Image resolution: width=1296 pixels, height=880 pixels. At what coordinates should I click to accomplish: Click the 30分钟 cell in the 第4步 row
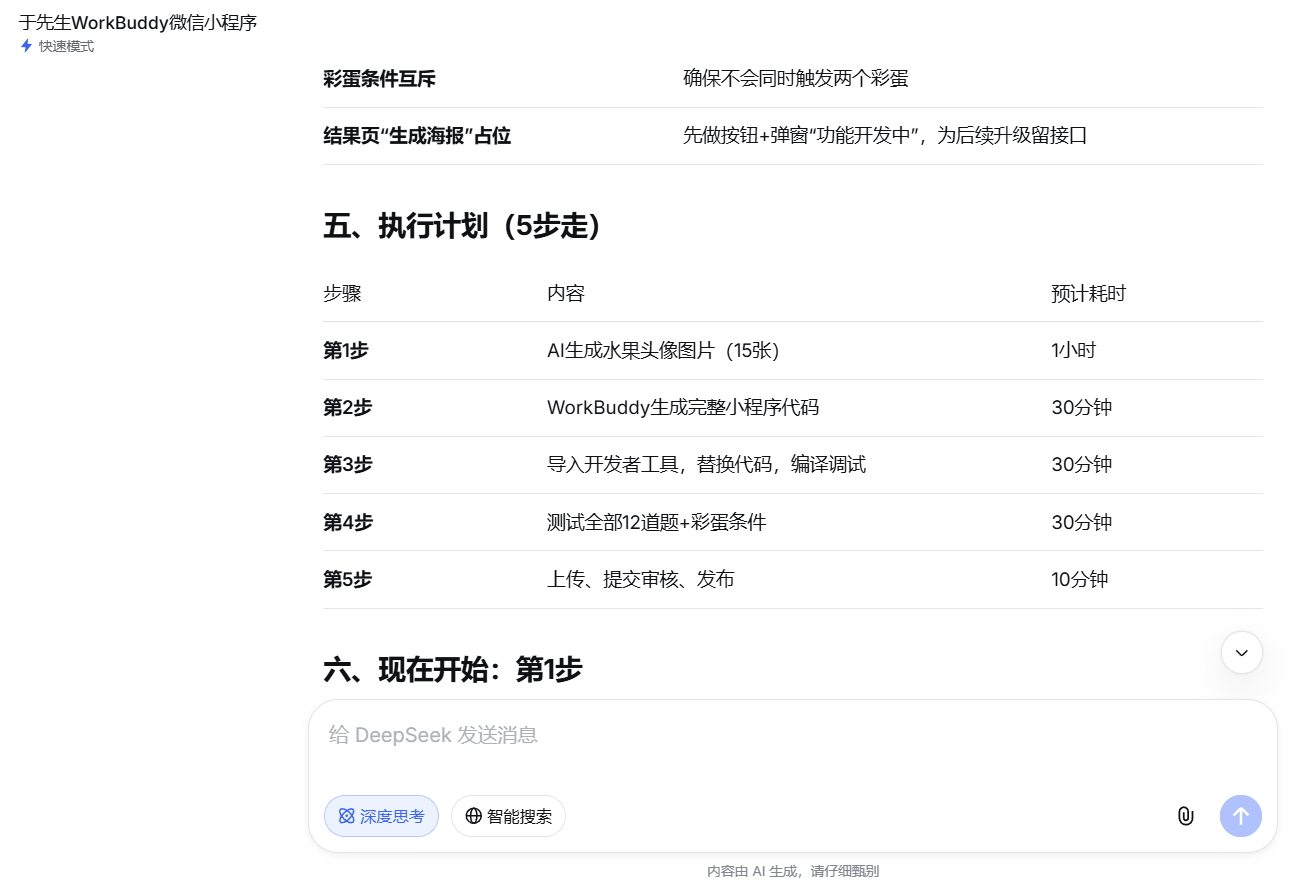1081,522
